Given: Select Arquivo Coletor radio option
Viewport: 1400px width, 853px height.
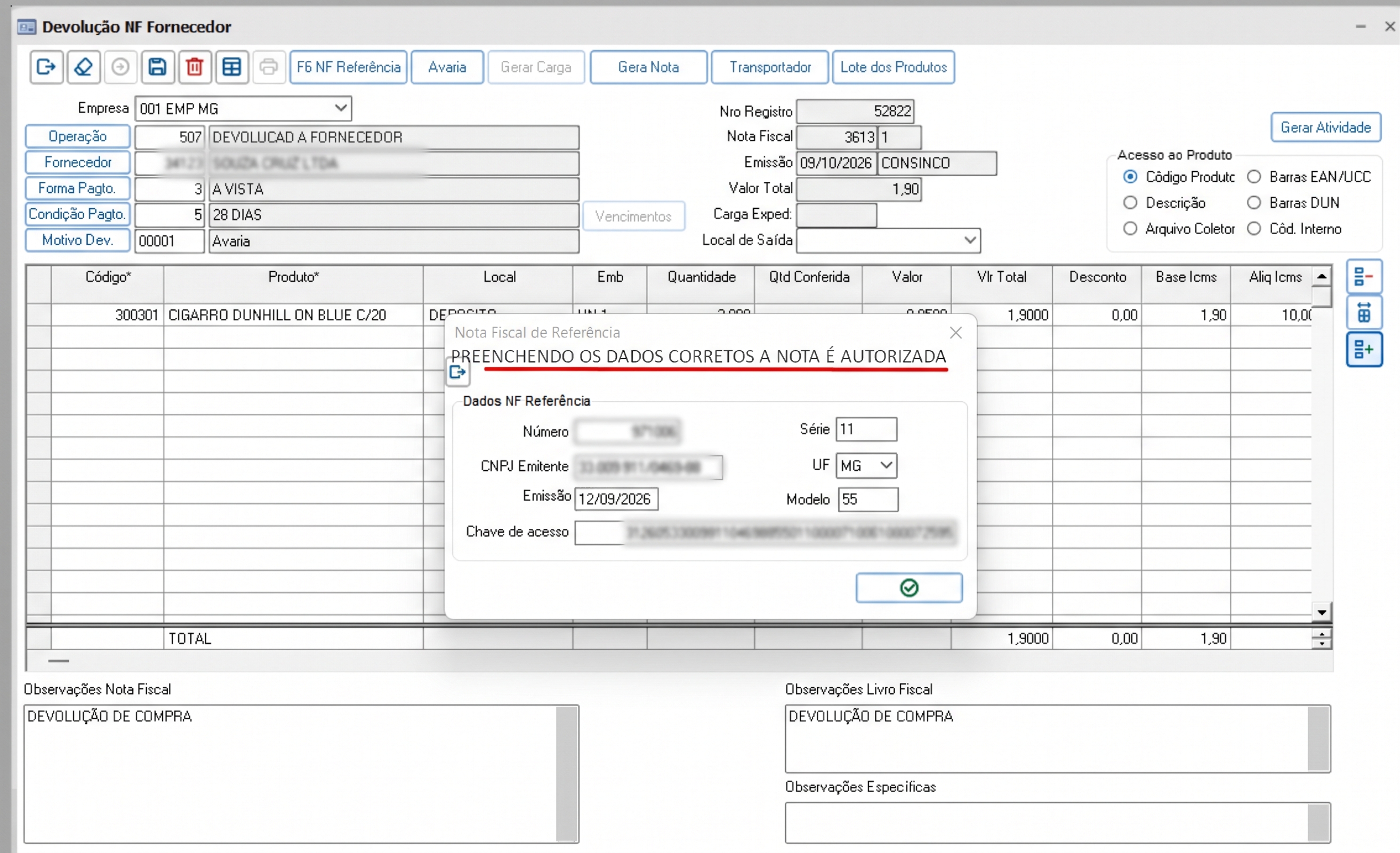Looking at the screenshot, I should 1130,229.
